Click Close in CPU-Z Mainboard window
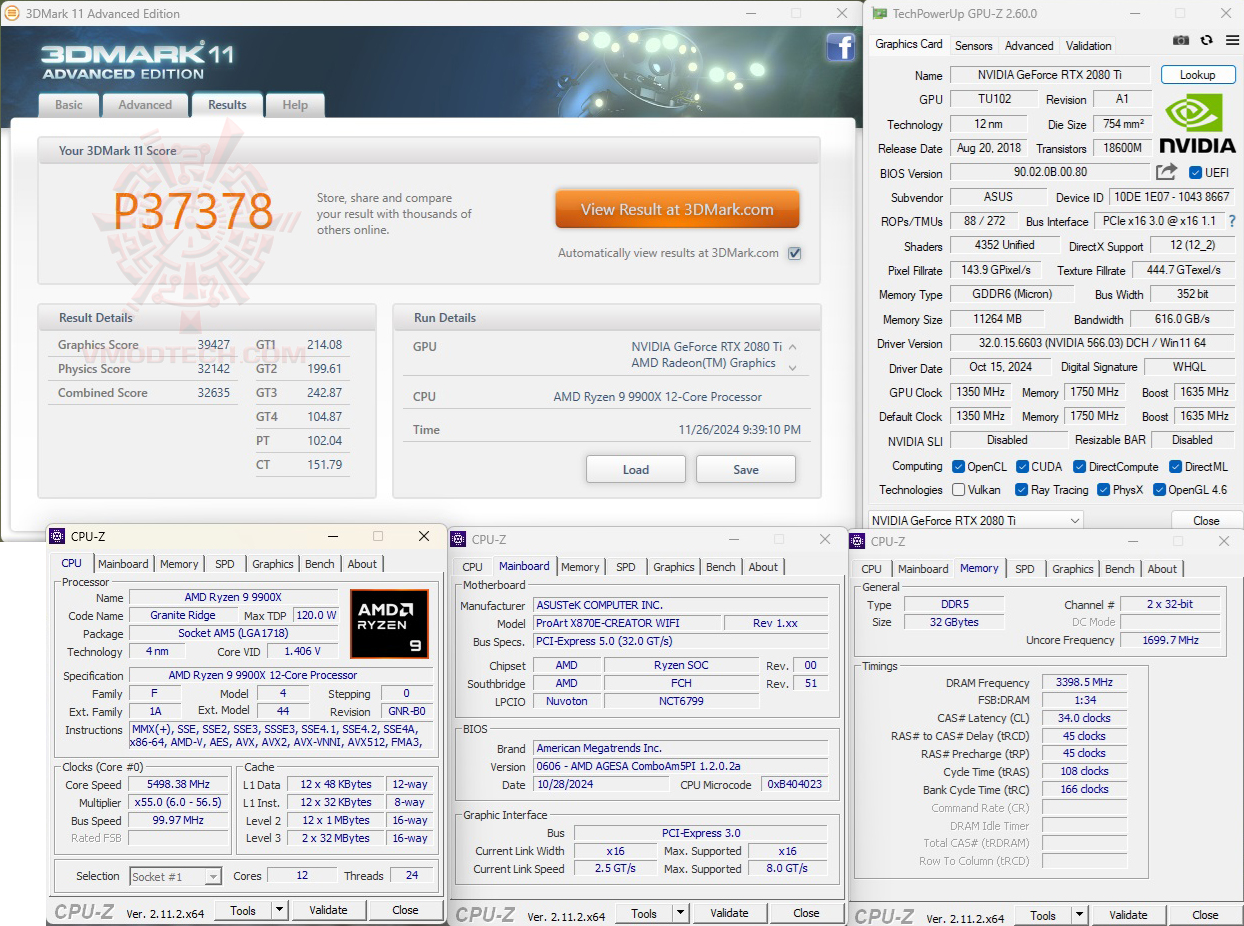The height and width of the screenshot is (926, 1244). coord(806,913)
